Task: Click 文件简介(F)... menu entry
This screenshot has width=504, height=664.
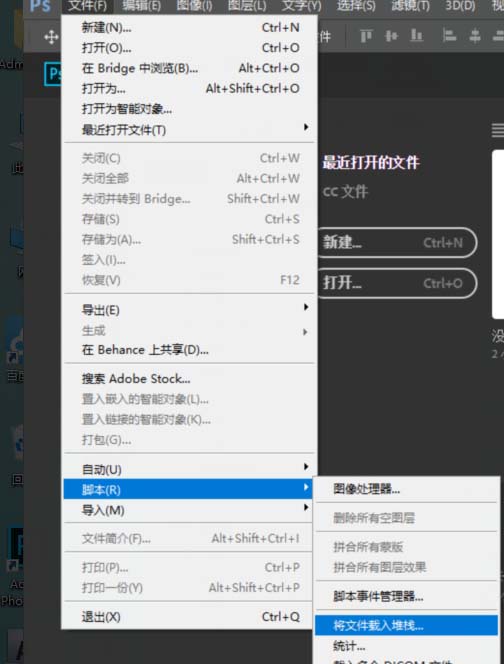Action: (188, 538)
